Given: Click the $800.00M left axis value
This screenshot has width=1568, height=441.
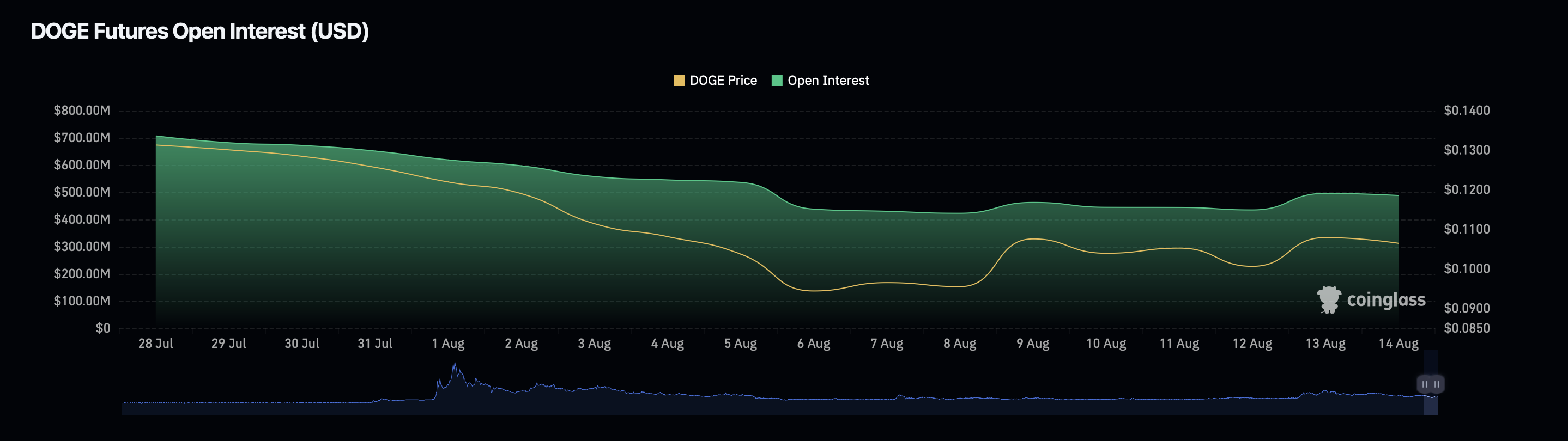Looking at the screenshot, I should tap(82, 110).
